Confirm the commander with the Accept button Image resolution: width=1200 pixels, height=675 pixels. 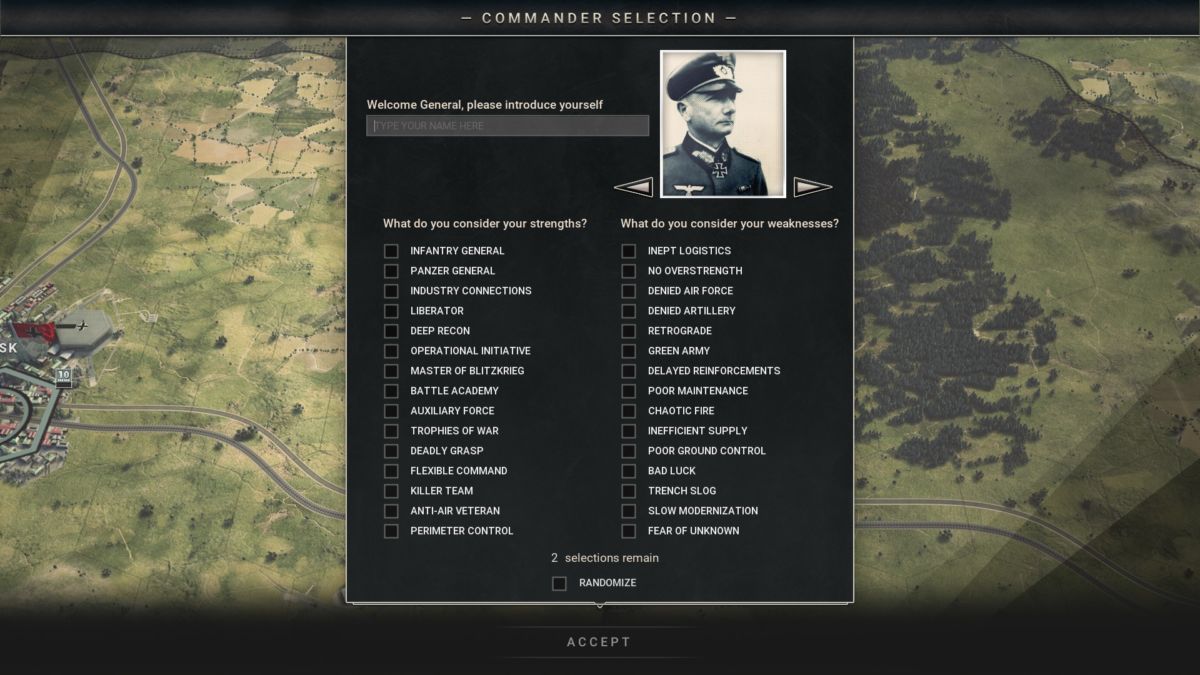599,642
